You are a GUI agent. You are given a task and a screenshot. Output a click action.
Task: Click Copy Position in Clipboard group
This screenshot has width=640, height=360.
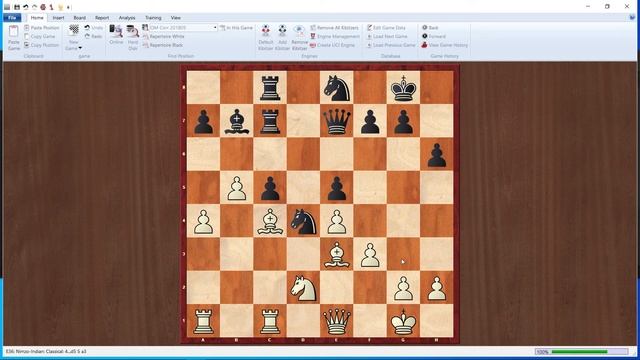tap(42, 45)
